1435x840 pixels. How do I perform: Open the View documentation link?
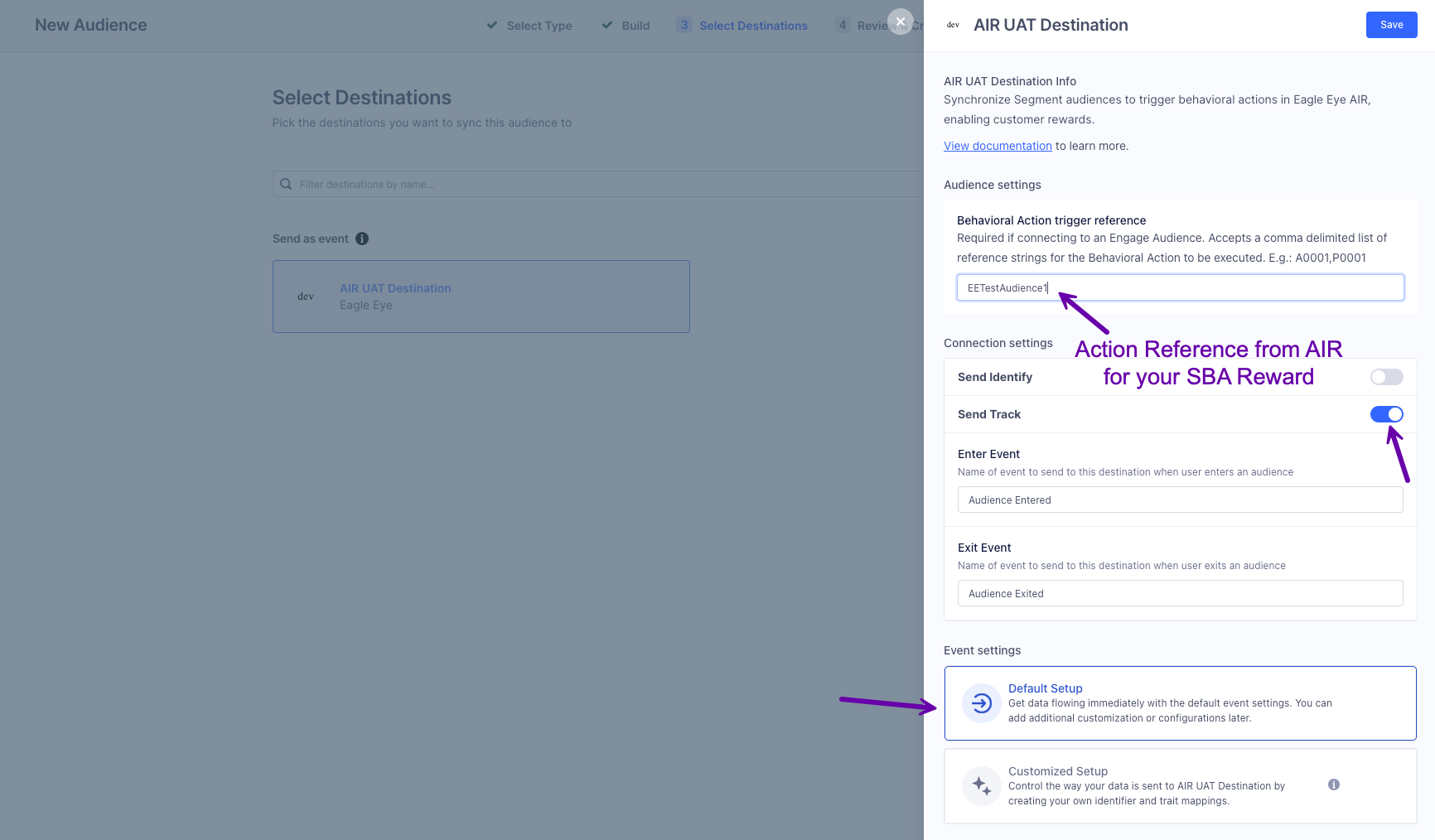(998, 146)
